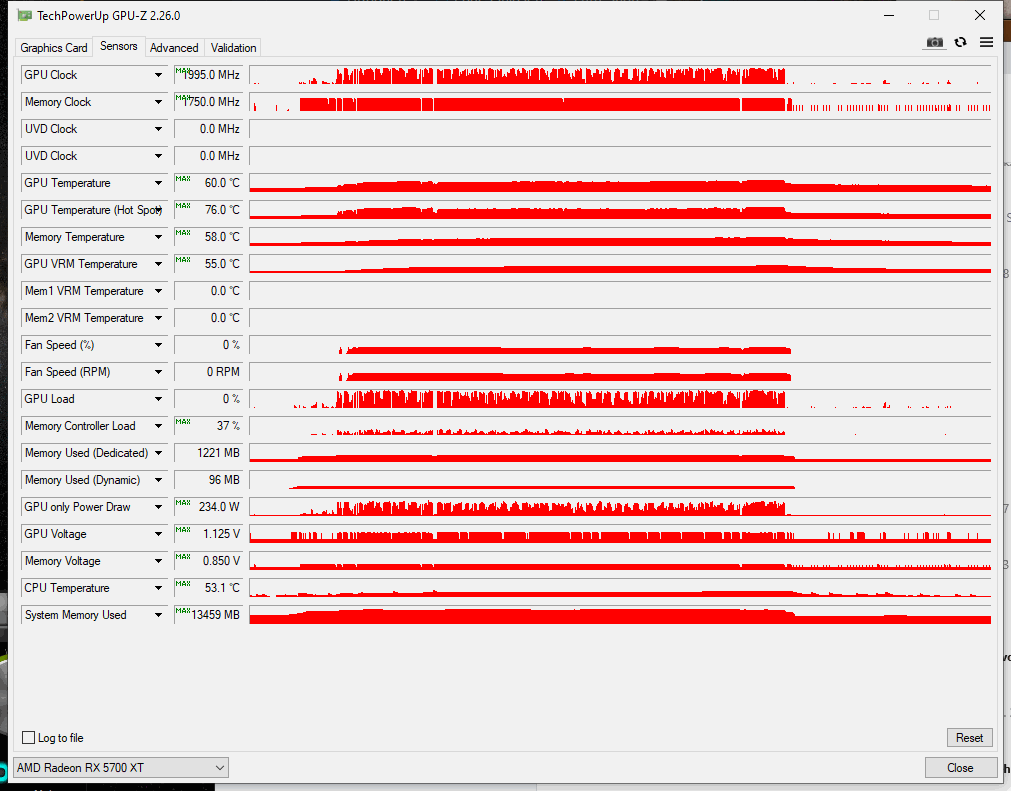Select the Sensors tab
Image resolution: width=1011 pixels, height=791 pixels.
[119, 46]
